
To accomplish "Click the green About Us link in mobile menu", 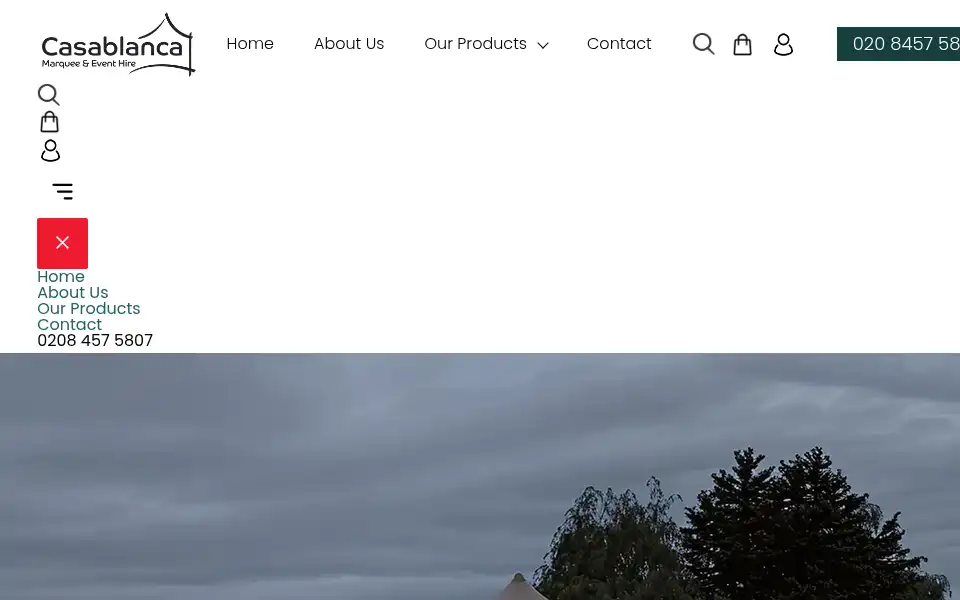I will point(73,293).
